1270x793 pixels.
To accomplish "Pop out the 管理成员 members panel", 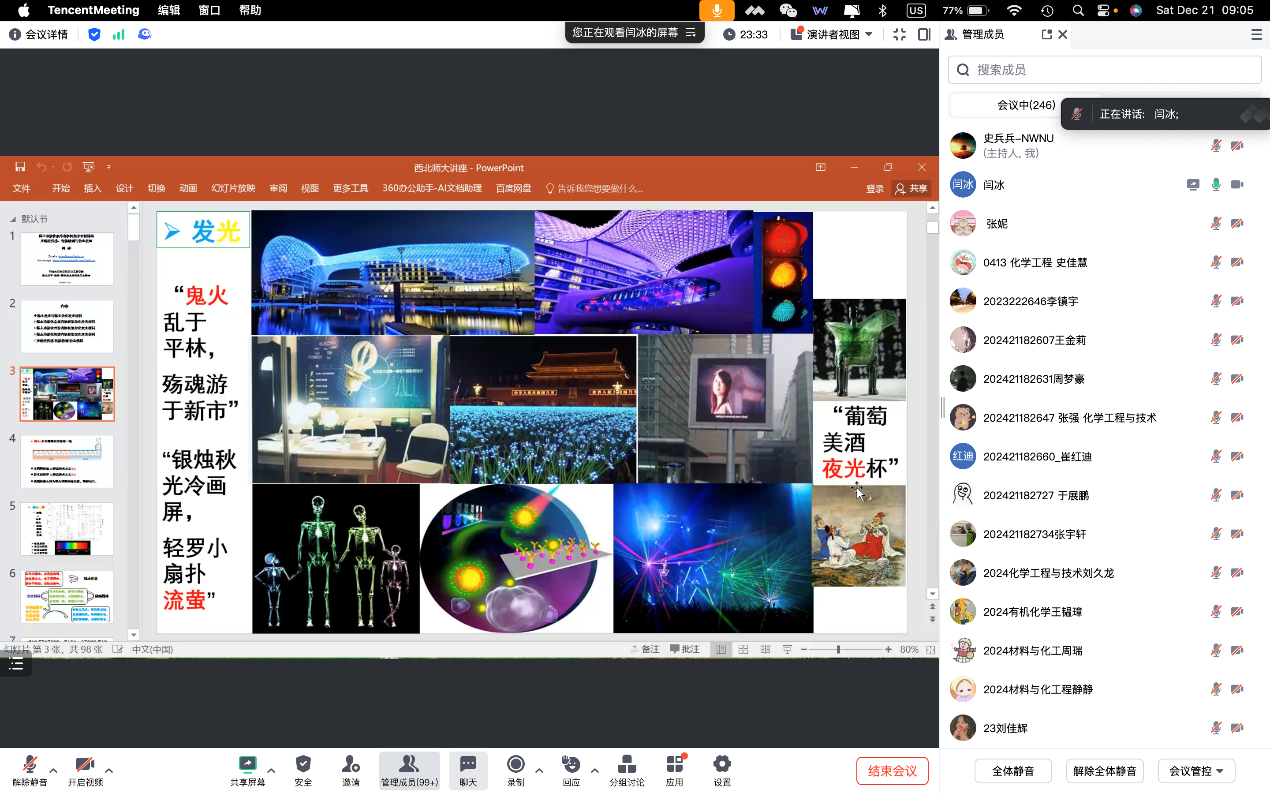I will pos(1046,34).
